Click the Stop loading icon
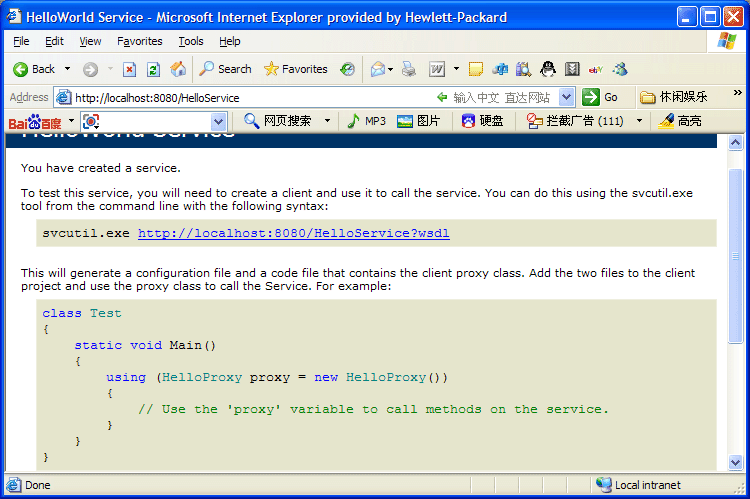 tap(130, 69)
